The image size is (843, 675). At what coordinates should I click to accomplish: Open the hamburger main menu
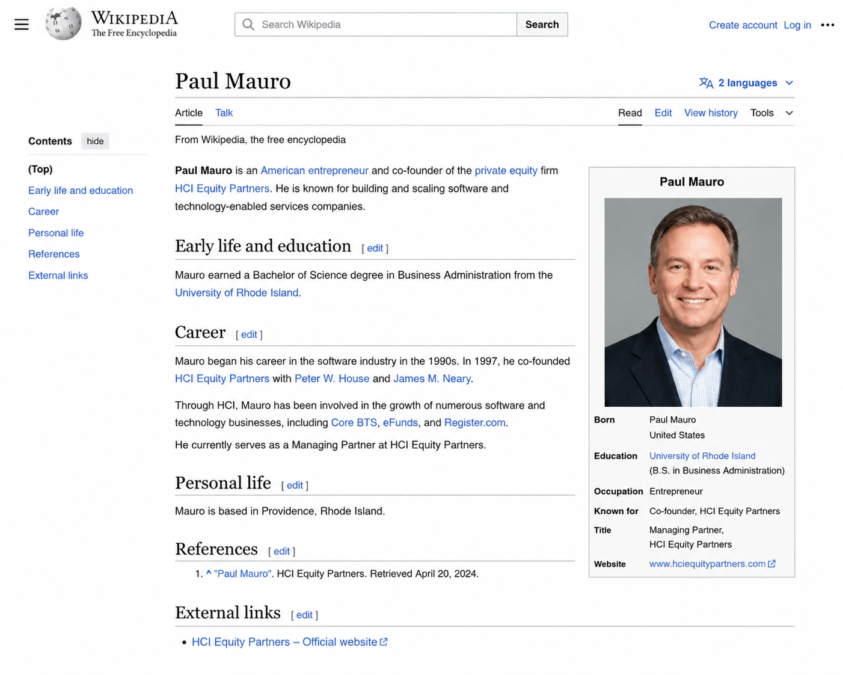[x=22, y=24]
